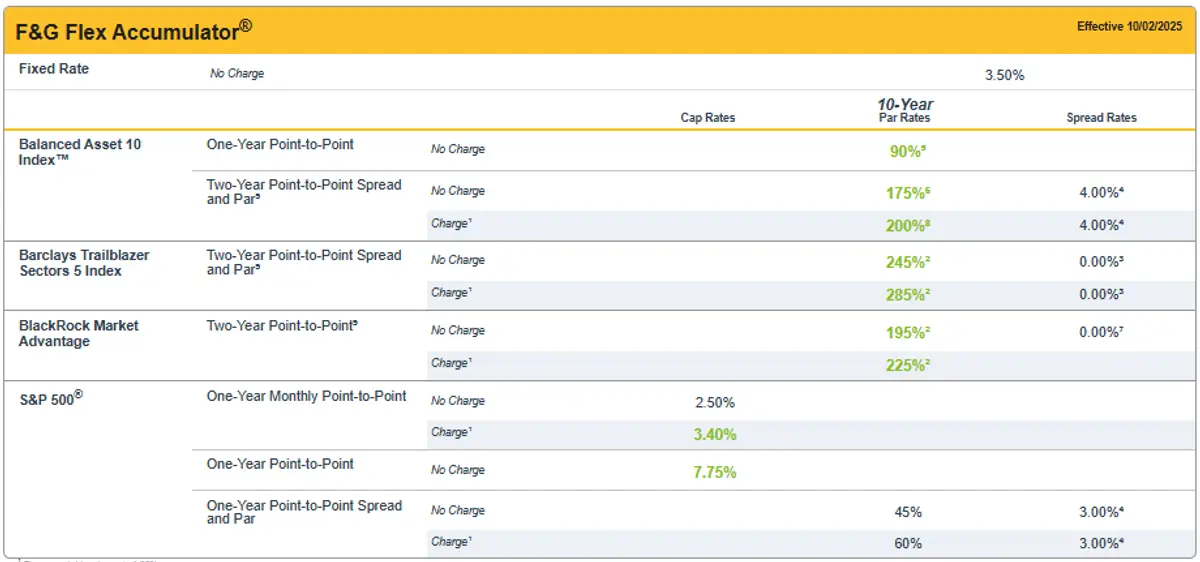Click Charge label in the 285% row
Viewport: 1200px width, 562px height.
[x=451, y=294]
